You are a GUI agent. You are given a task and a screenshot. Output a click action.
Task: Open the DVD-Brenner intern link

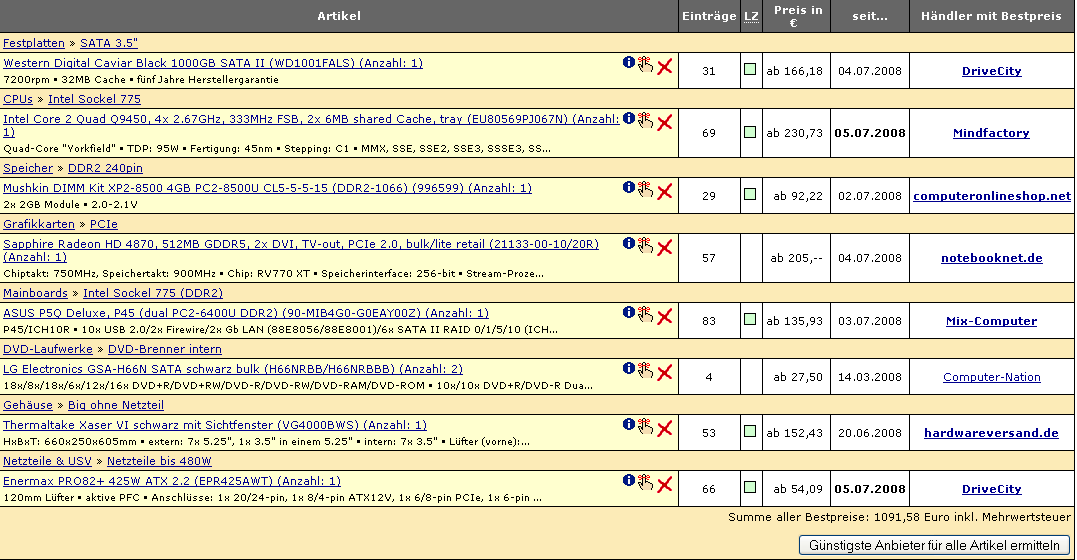pyautogui.click(x=165, y=349)
